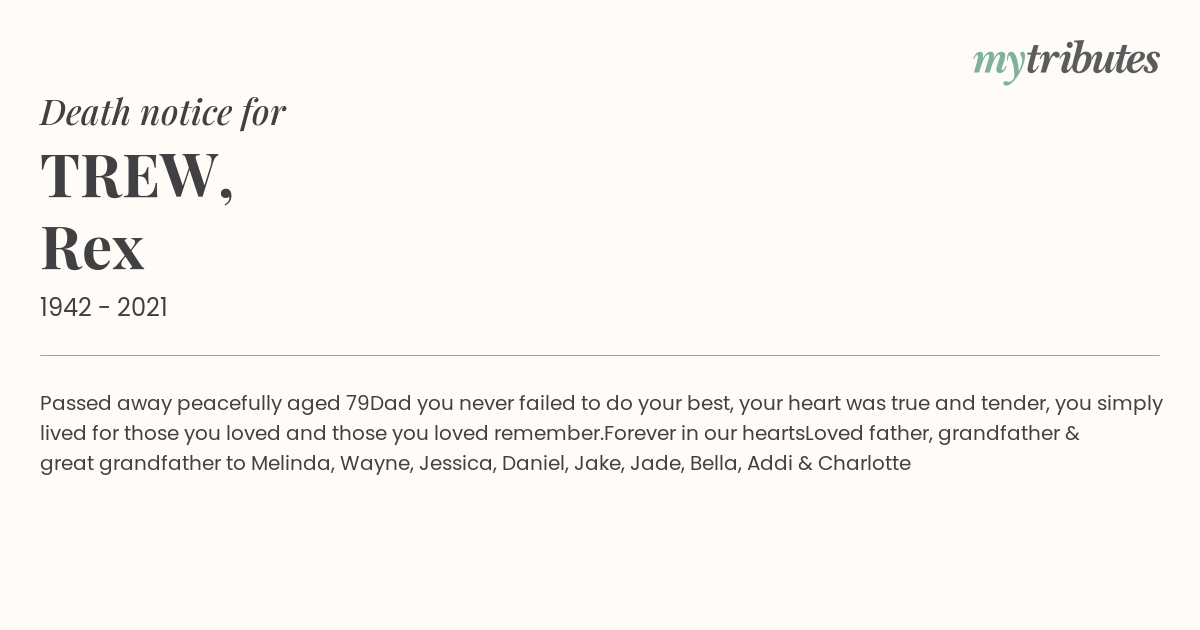Click the words "great grandfather to"
The height and width of the screenshot is (630, 1200).
tap(143, 463)
